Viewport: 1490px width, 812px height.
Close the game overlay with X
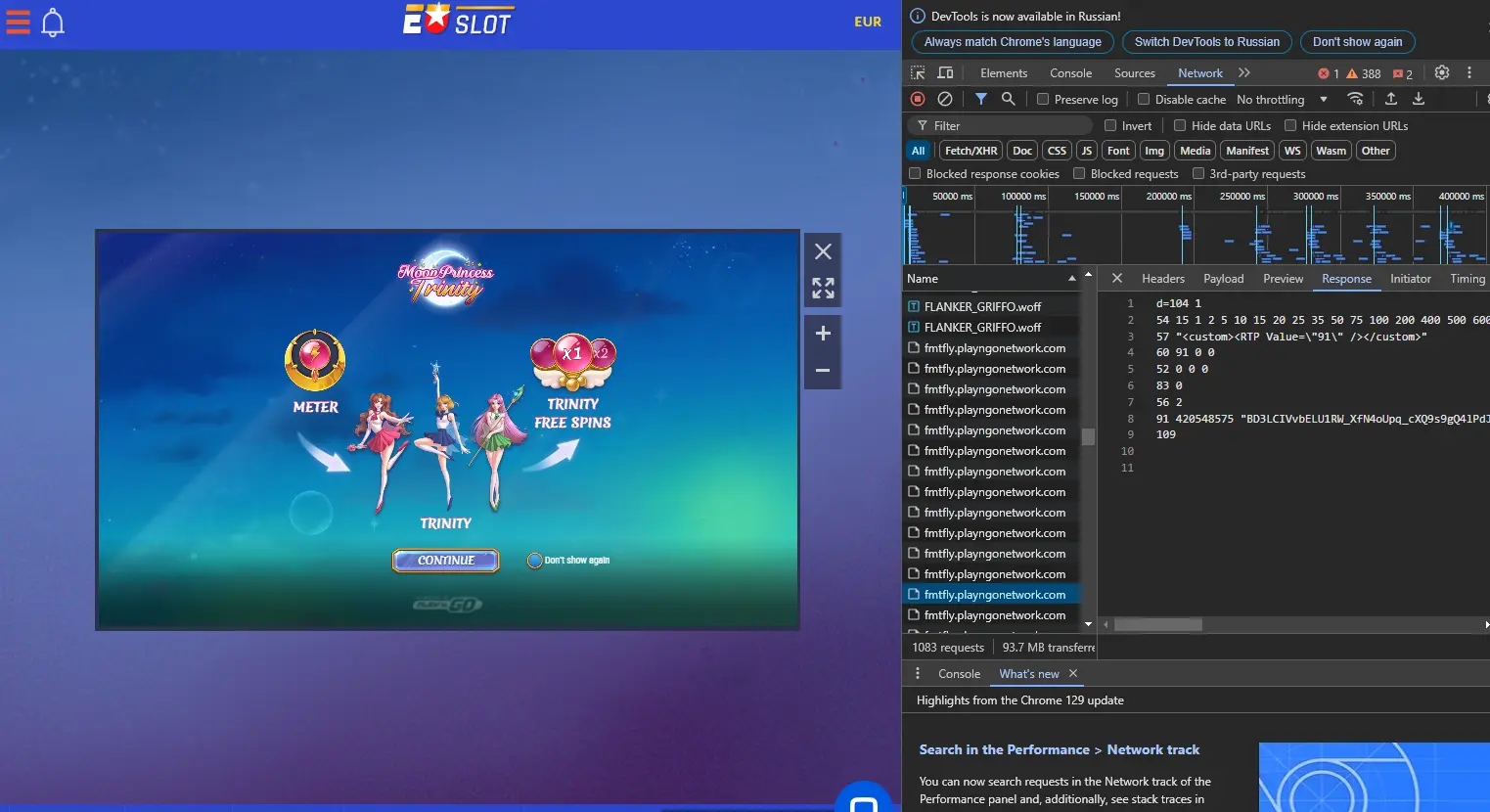823,251
